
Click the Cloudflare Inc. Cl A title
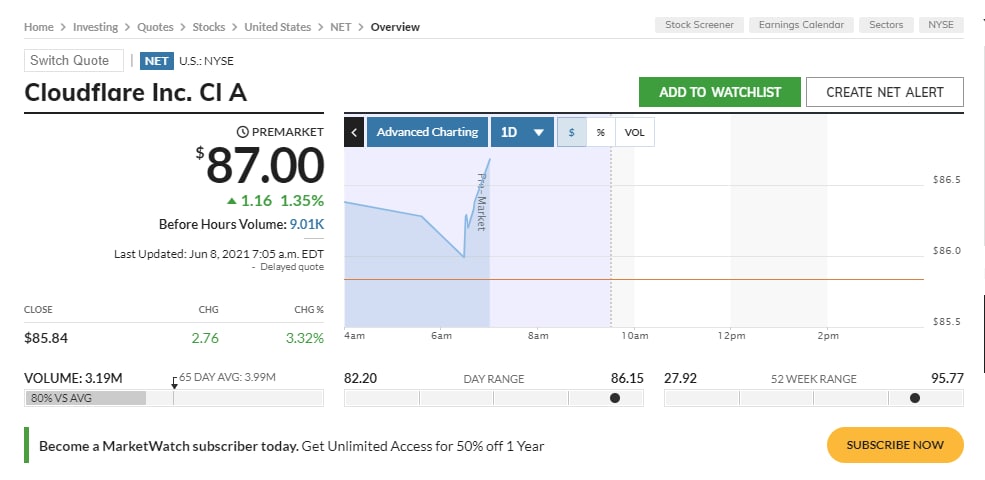point(135,92)
